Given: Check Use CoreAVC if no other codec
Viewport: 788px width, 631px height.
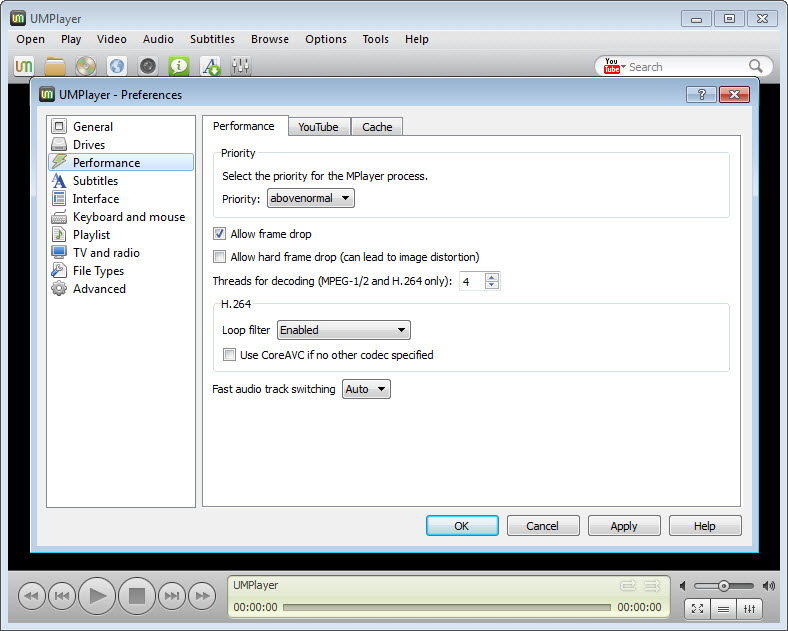Looking at the screenshot, I should point(229,355).
